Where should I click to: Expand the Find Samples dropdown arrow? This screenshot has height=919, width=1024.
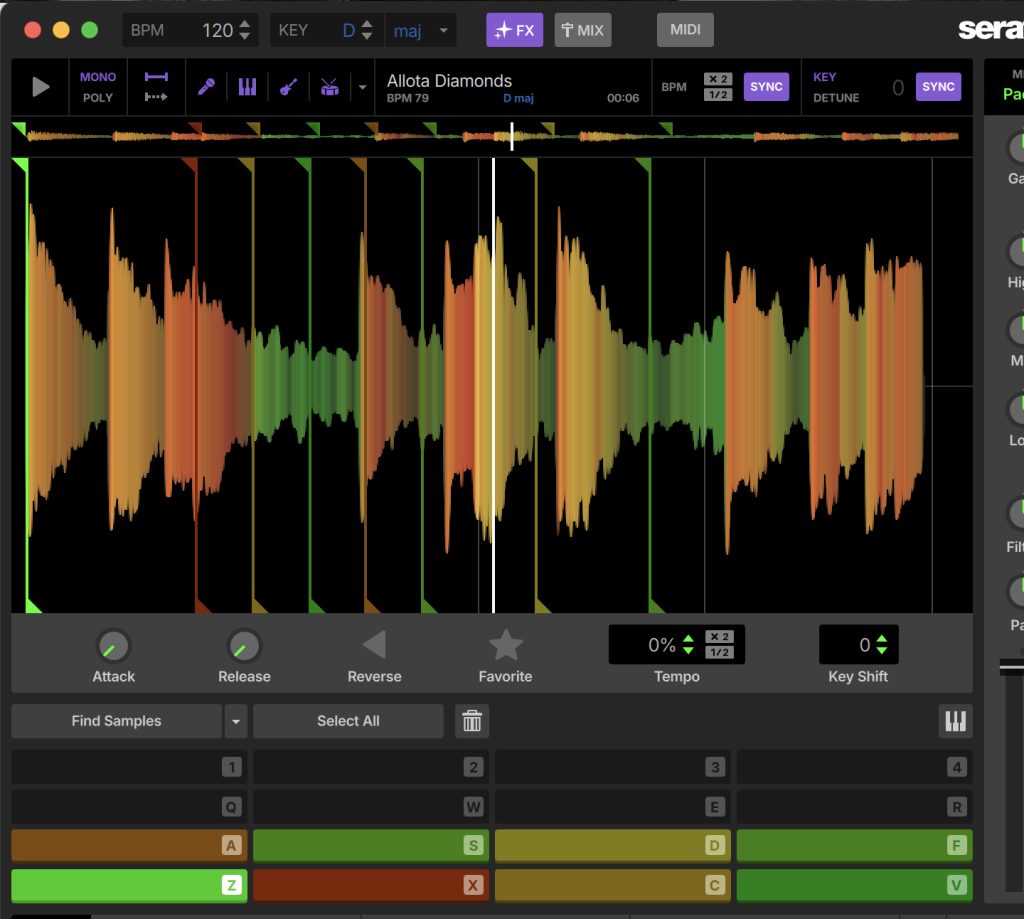tap(236, 721)
